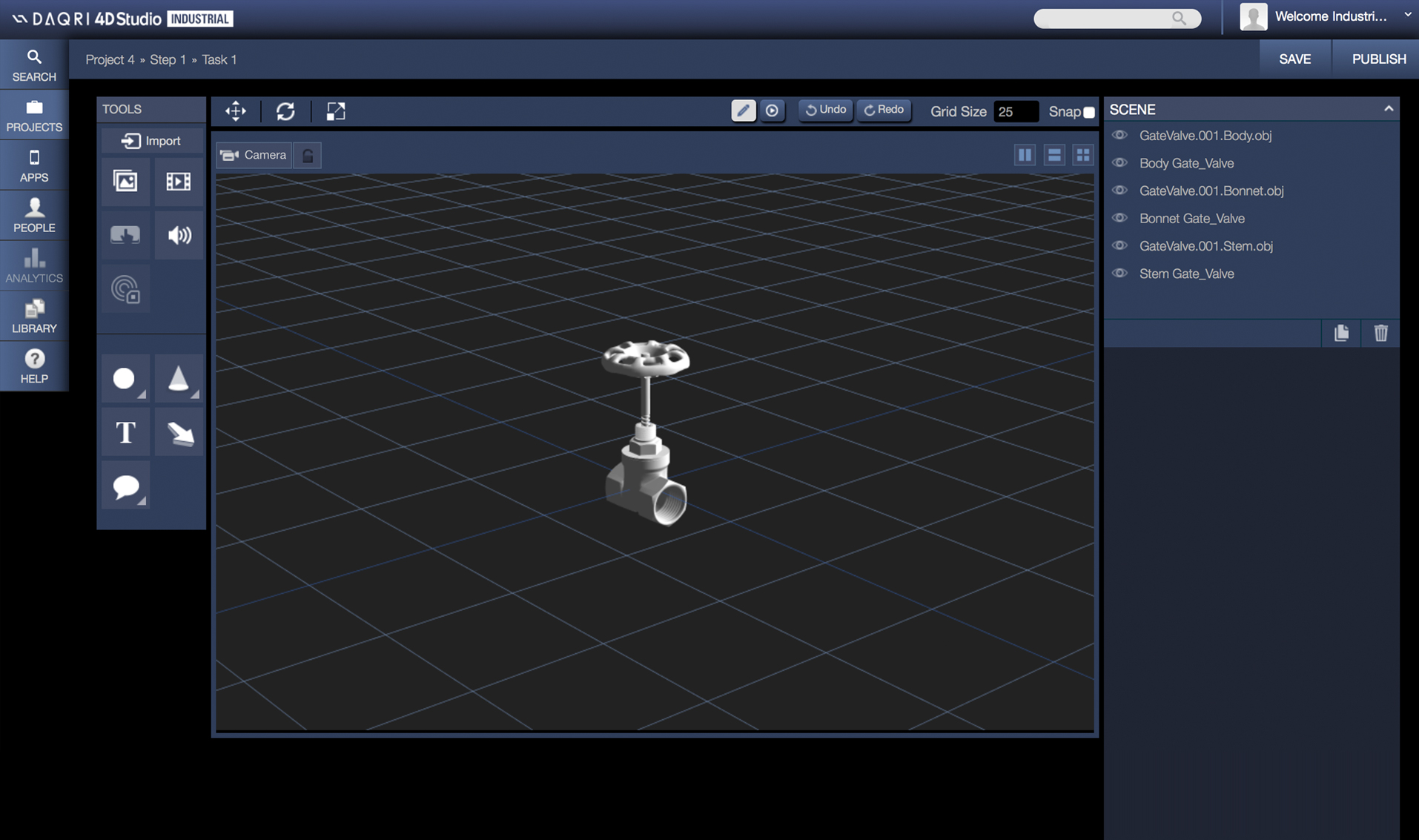Screen dimensions: 1419x840
Task: Duplicate selected scene object with copy icon
Action: [x=1341, y=333]
